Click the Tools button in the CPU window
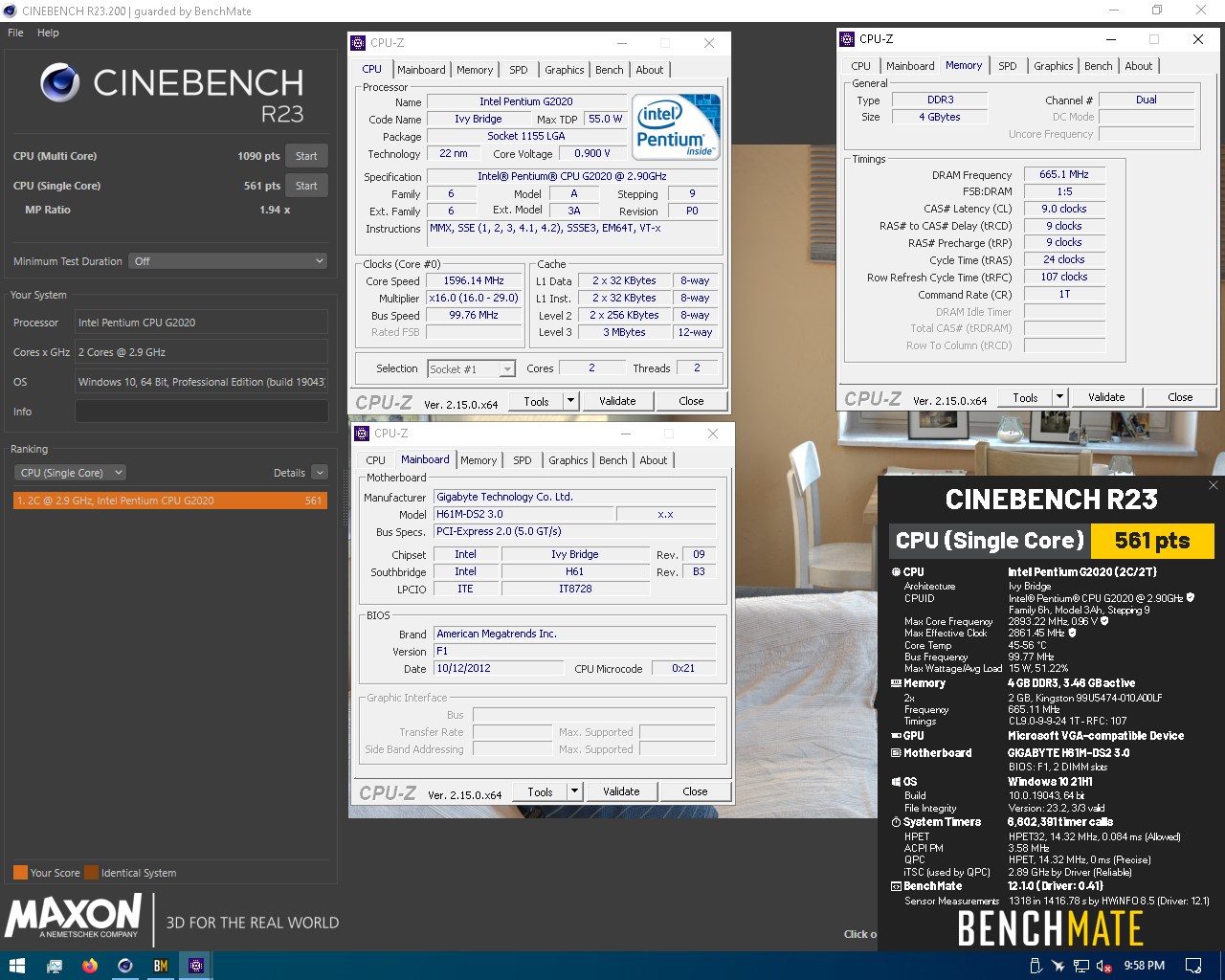 537,401
